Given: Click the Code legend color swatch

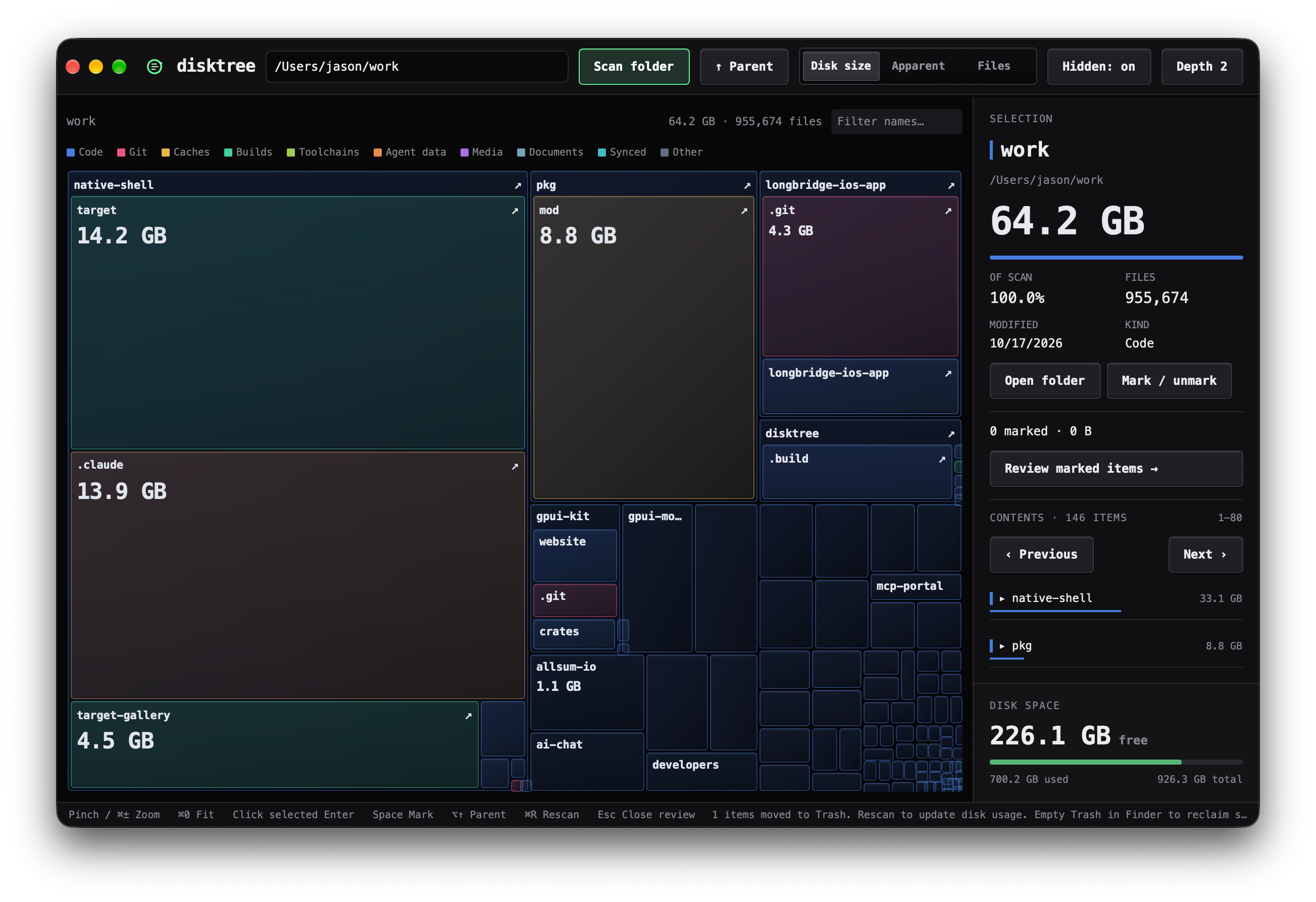Looking at the screenshot, I should [71, 153].
